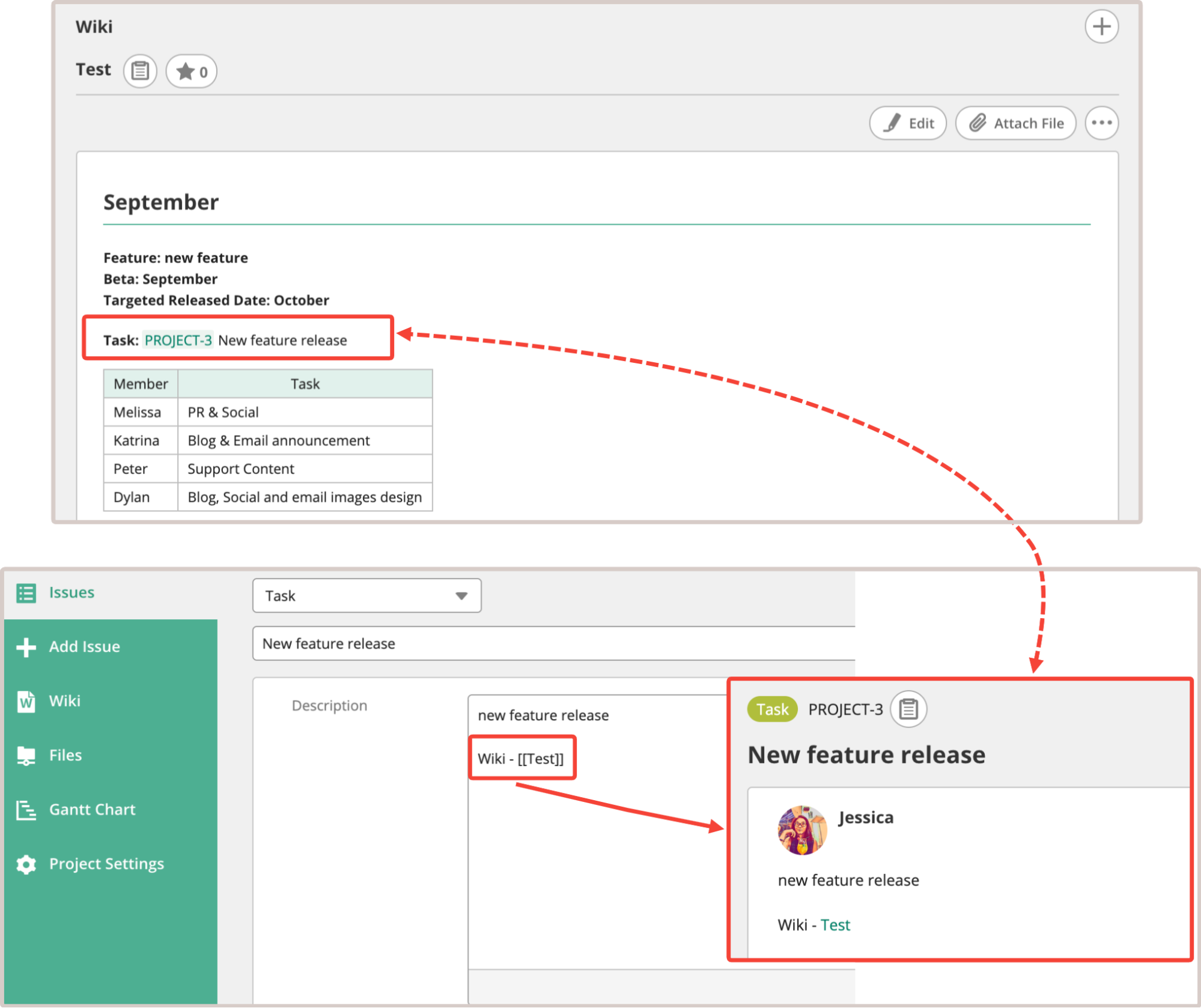
Task: Click the New feature release subject field
Action: point(553,643)
